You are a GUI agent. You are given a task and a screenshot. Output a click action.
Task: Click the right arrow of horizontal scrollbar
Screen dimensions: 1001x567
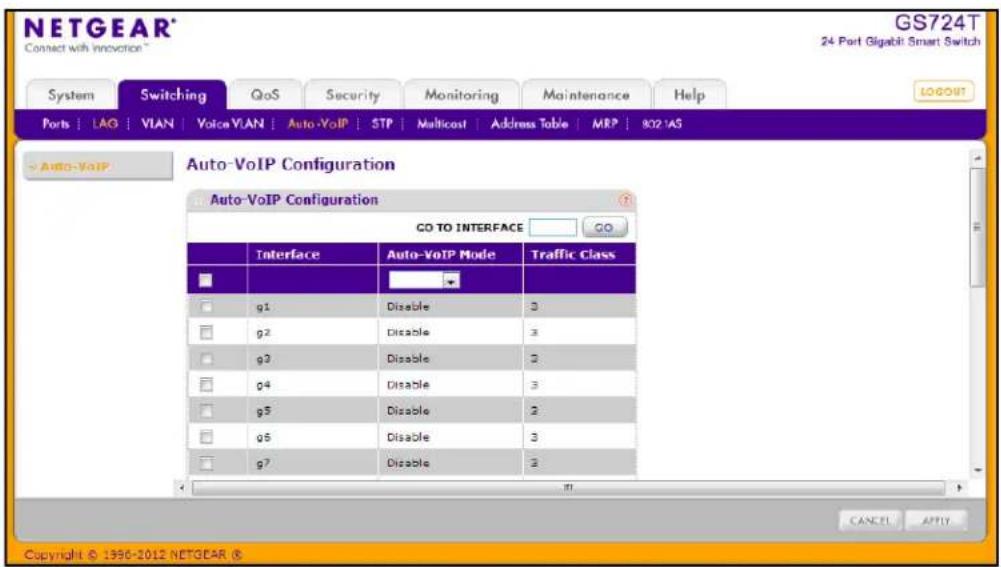click(959, 488)
